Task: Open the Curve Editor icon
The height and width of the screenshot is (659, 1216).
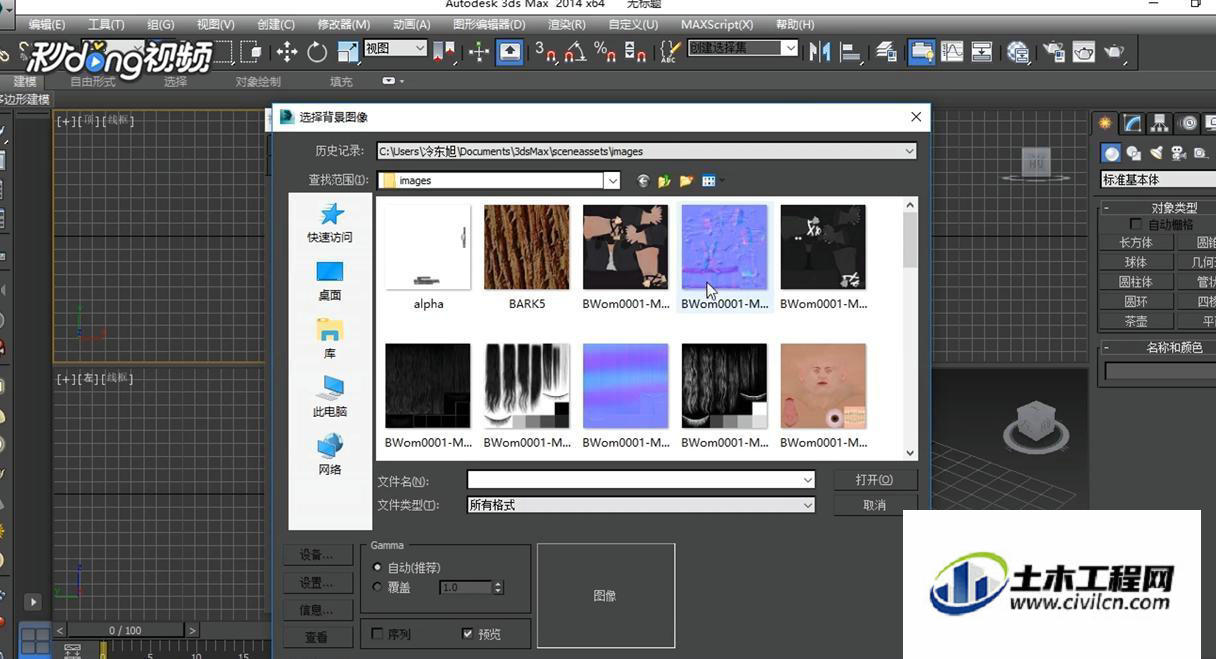Action: [x=952, y=52]
